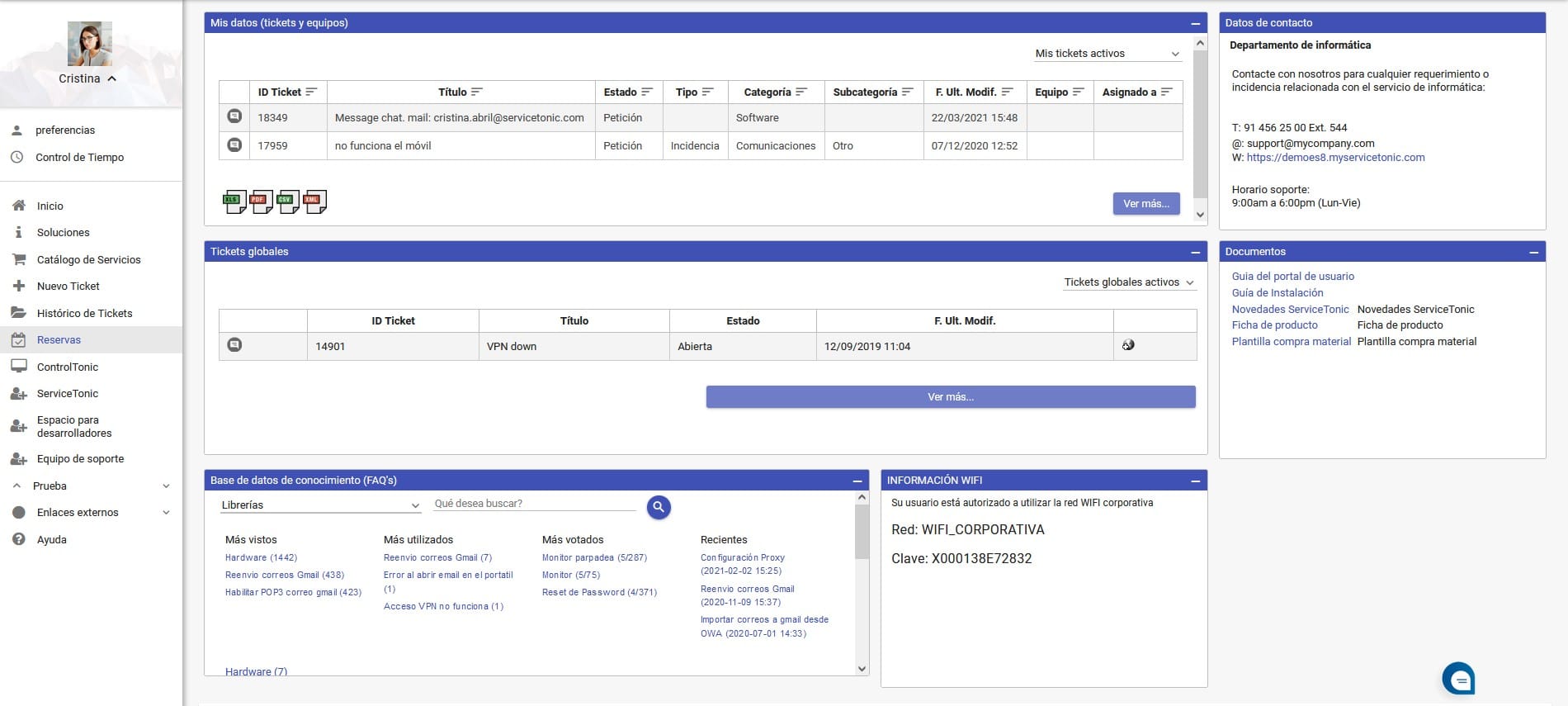Open Catálogo de Servicios

(x=91, y=259)
